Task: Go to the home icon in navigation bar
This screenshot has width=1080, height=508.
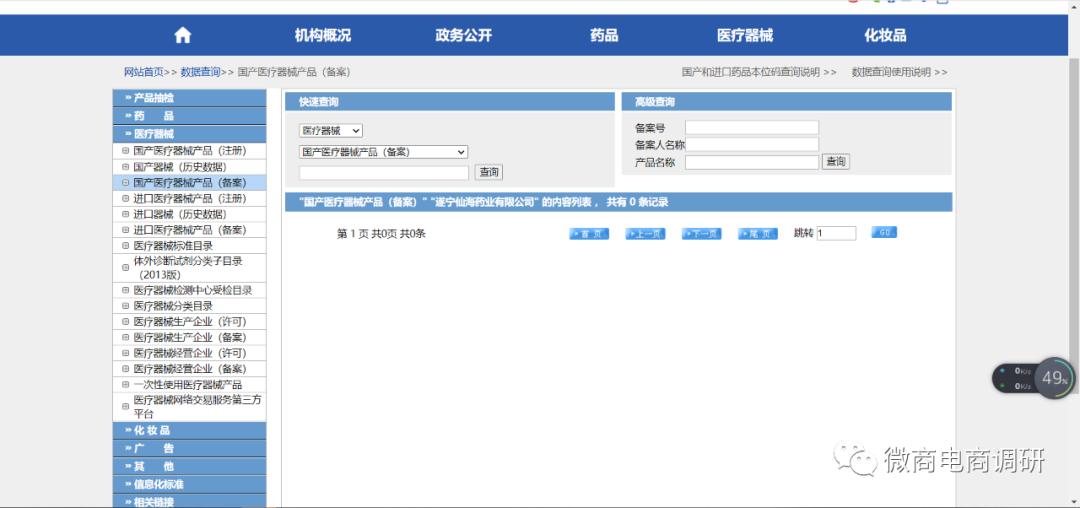Action: tap(183, 35)
